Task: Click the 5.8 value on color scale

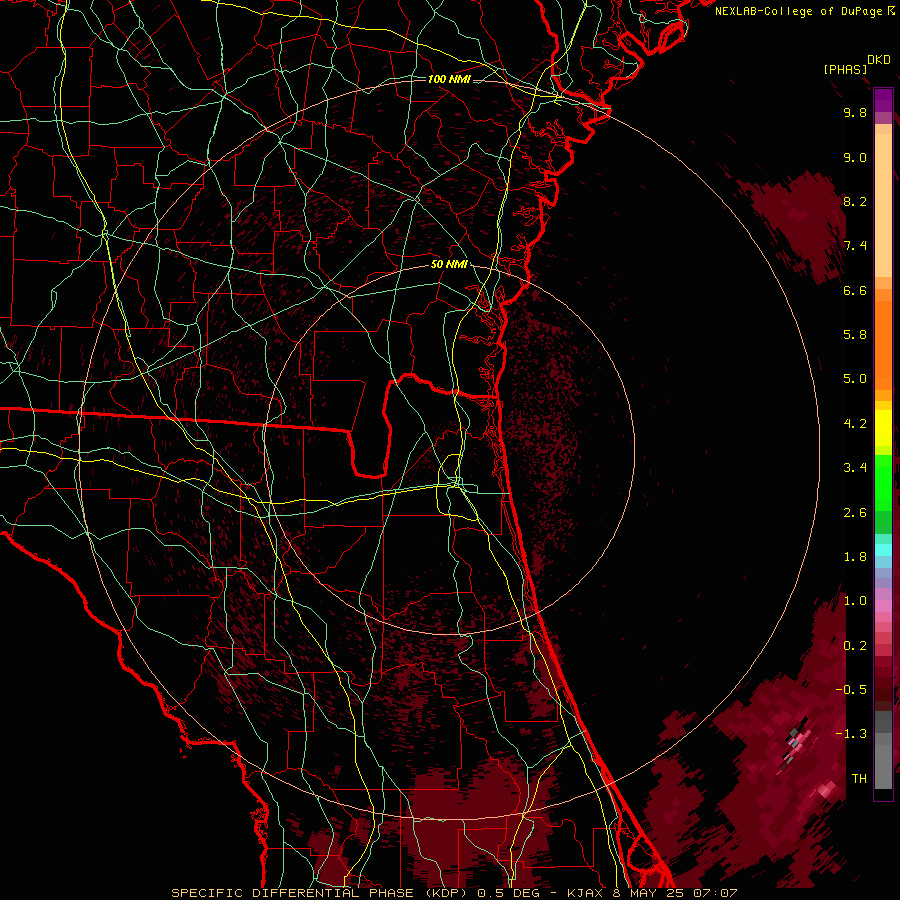Action: point(855,335)
